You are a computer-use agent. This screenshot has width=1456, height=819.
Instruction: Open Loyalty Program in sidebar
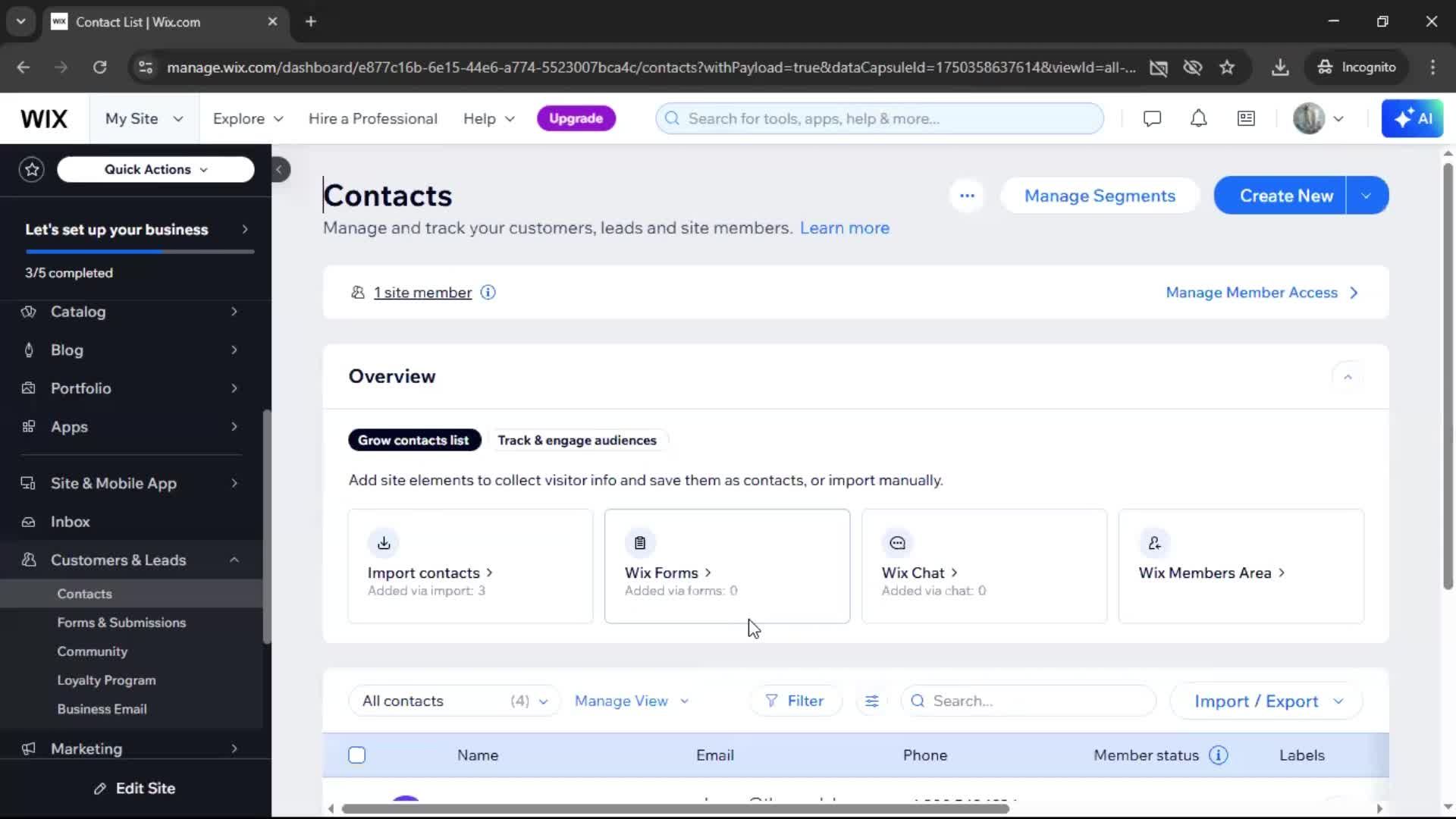107,680
